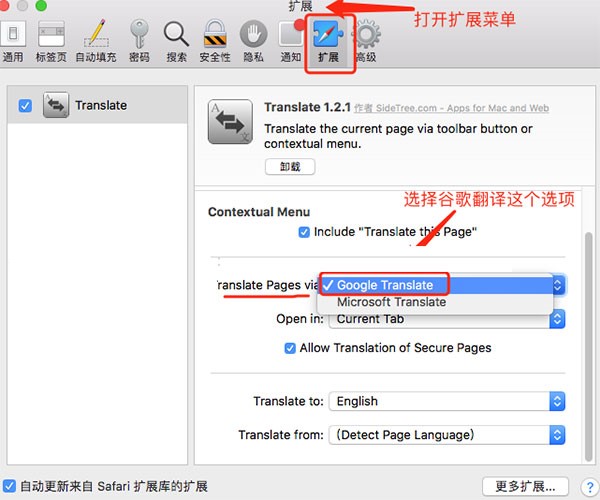Click the Translate extension icon in sidebar
The image size is (600, 500).
click(x=56, y=105)
